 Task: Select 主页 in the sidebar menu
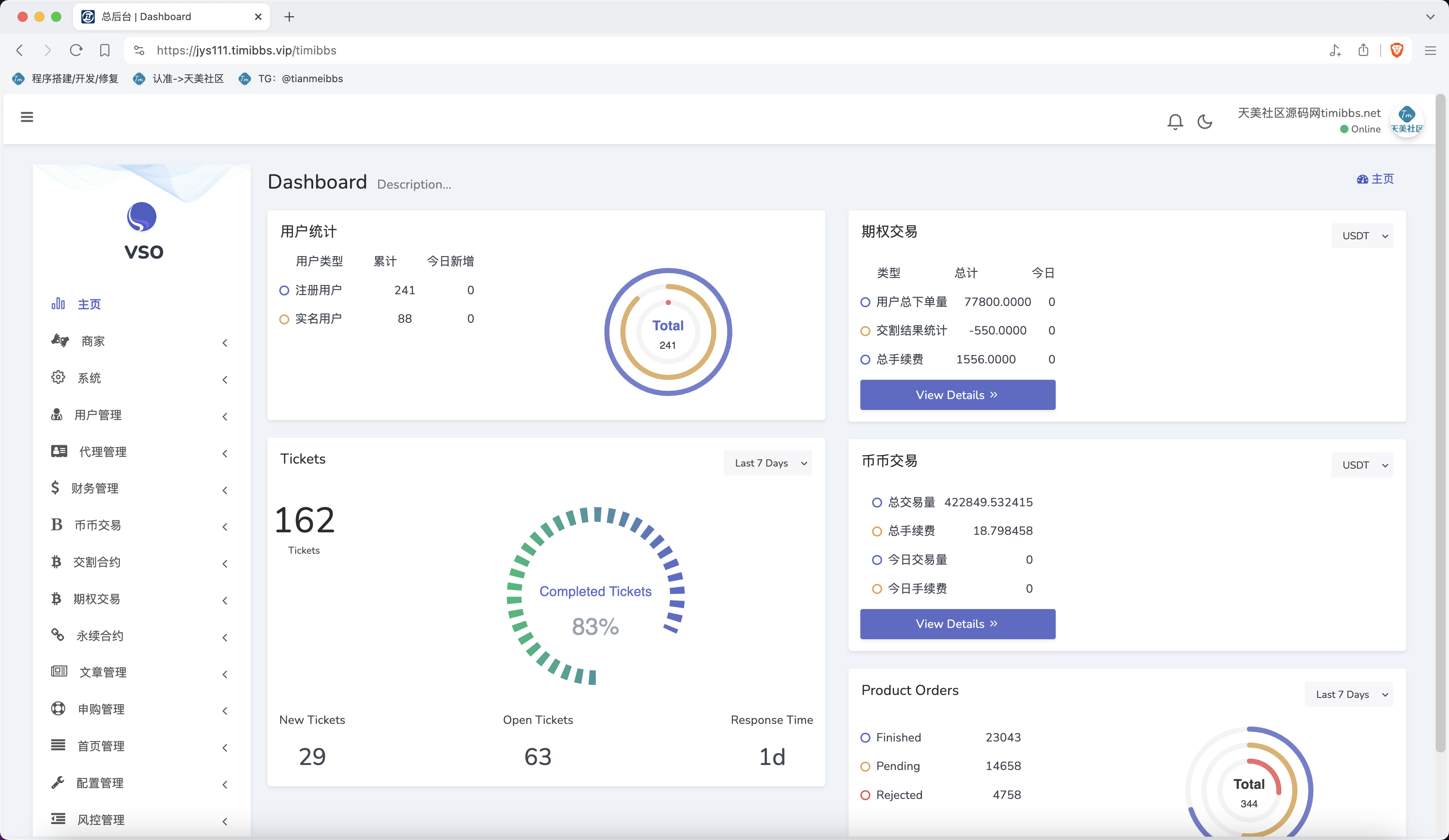[x=88, y=304]
